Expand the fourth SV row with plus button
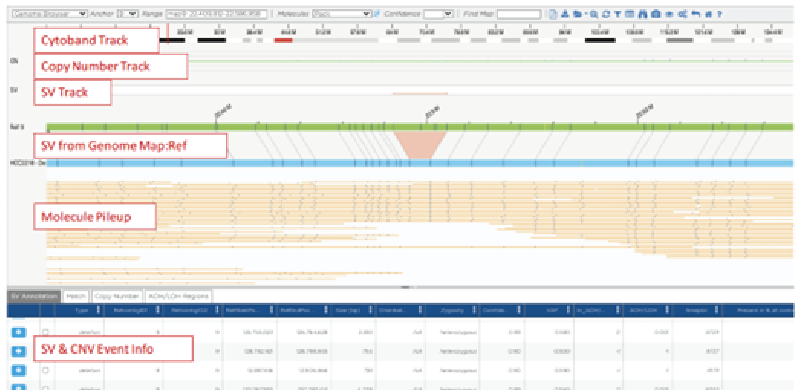 tap(19, 386)
